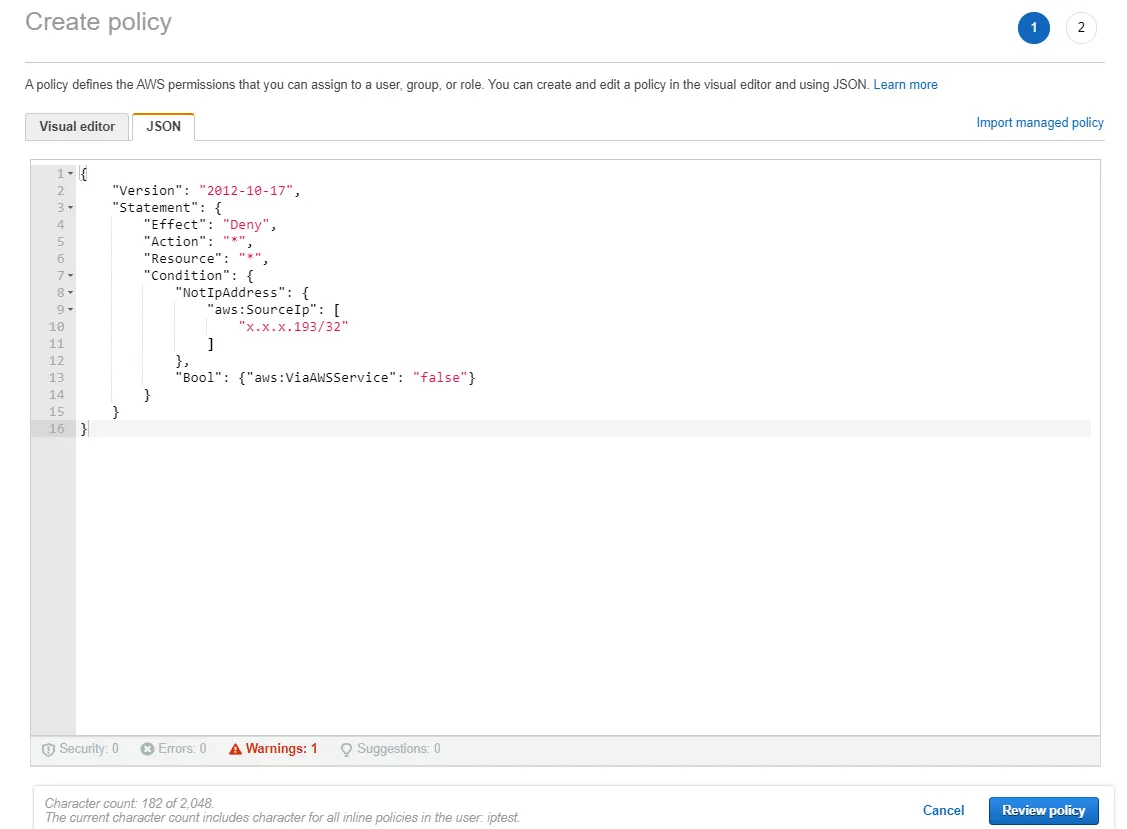Screen dimensions: 1127x829
Task: Fold the aws:SourceIp array on line 9
Action: click(71, 309)
